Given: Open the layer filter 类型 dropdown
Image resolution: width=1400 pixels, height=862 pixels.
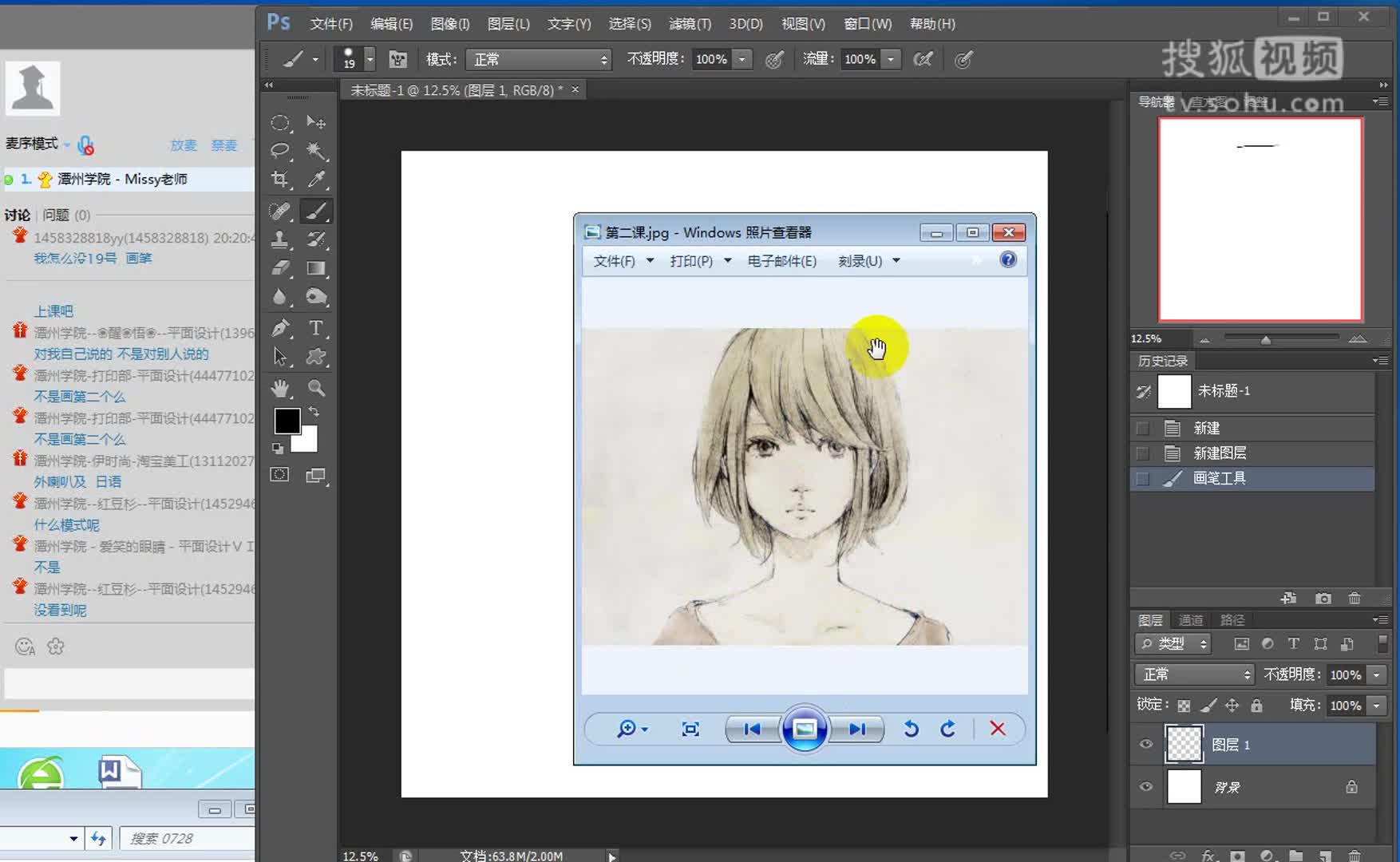Looking at the screenshot, I should [x=1173, y=643].
